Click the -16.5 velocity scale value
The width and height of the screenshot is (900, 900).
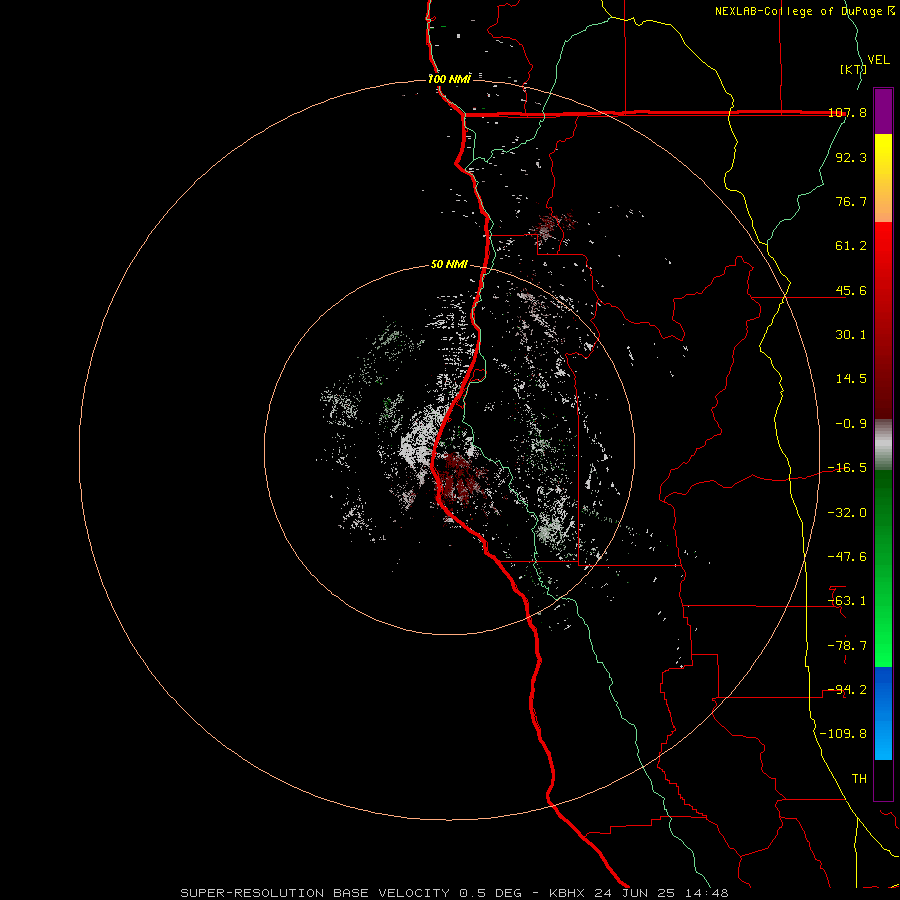tap(847, 468)
